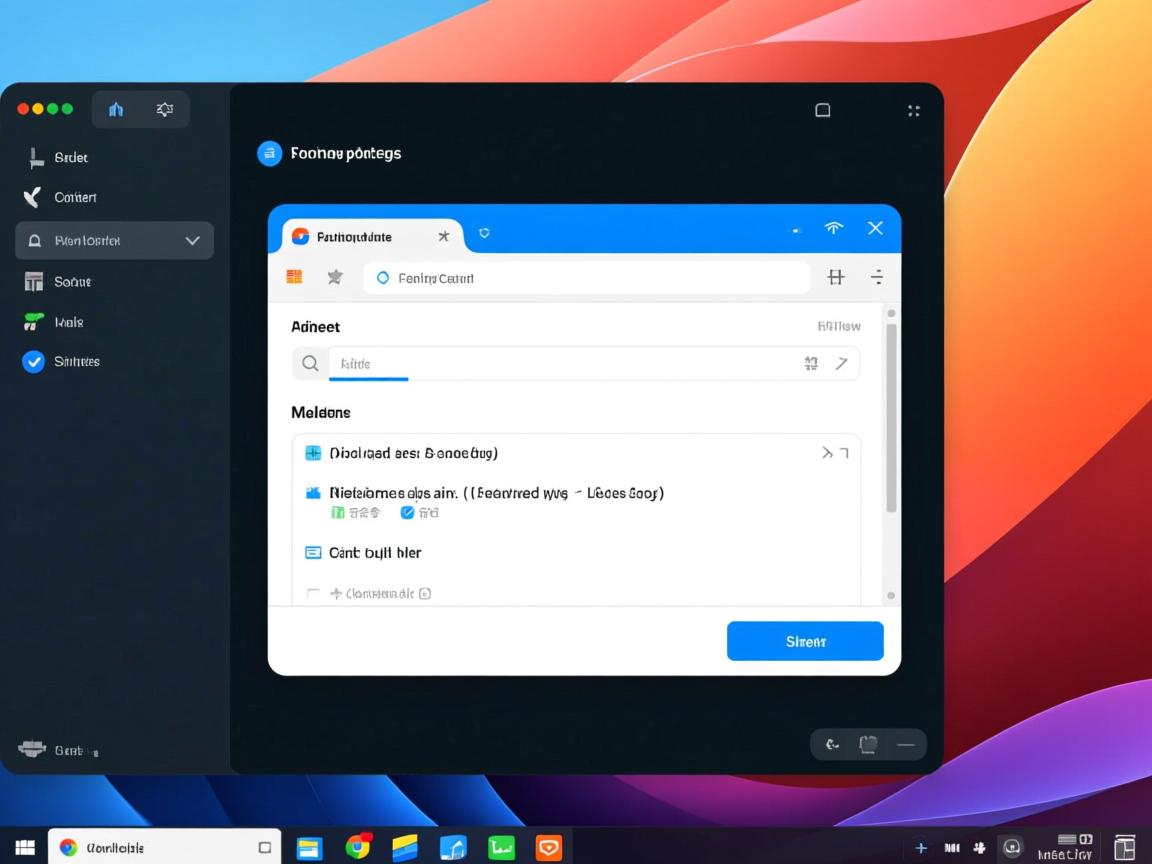Screen dimensions: 1152x864
Task: Toggle the blue checkbox under the Nietaiomes row
Action: click(407, 513)
